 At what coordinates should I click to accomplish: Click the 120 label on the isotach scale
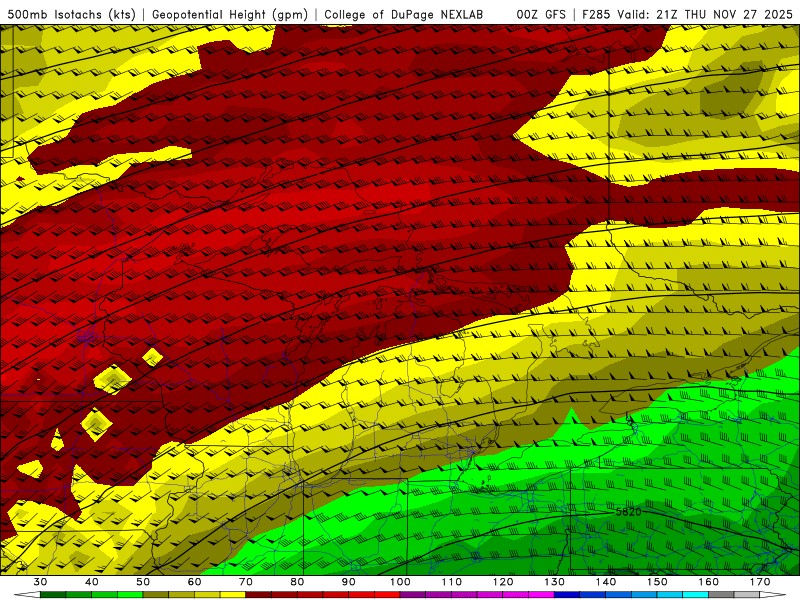coord(503,582)
